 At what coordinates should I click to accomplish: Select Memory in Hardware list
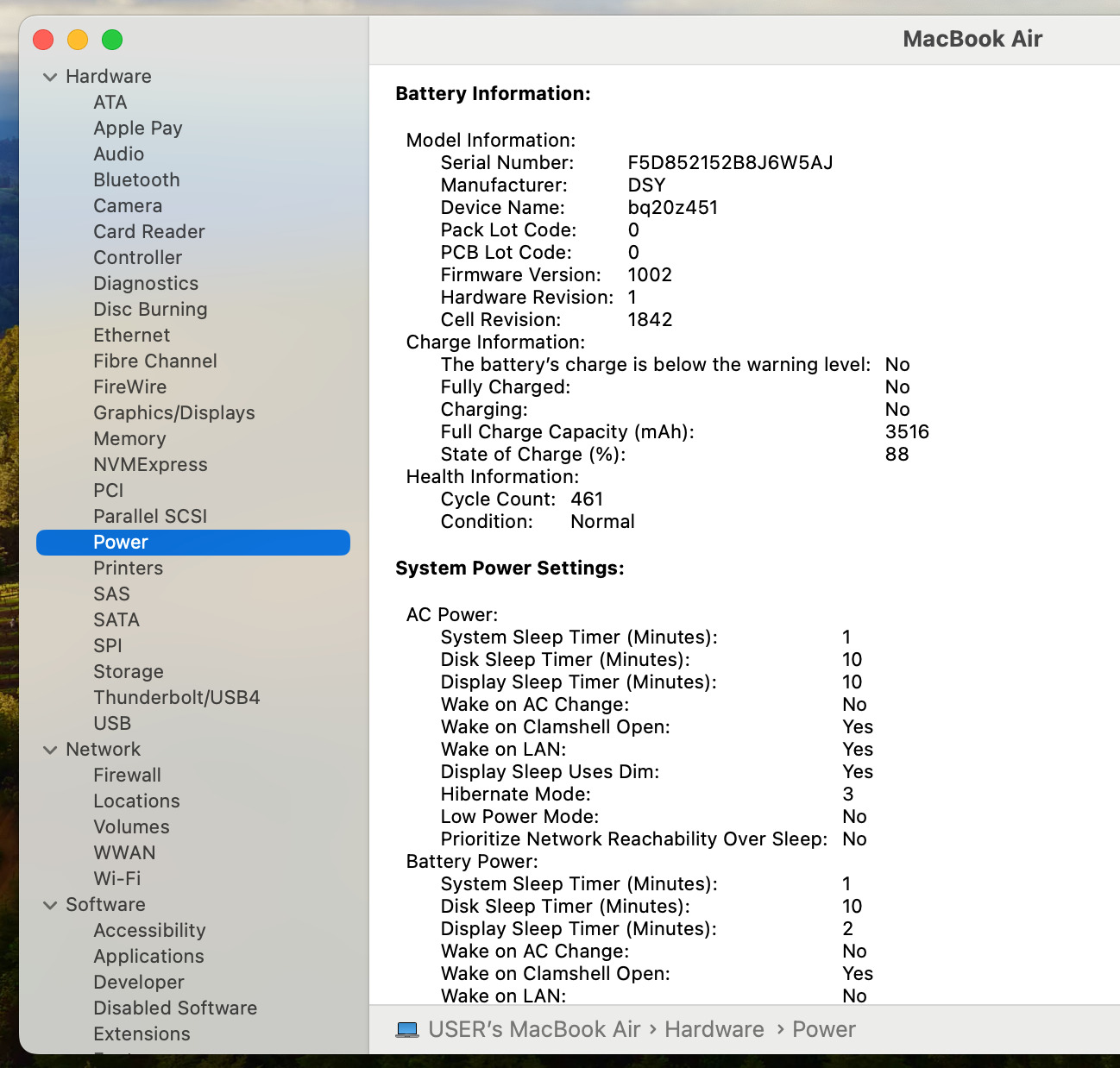[129, 439]
